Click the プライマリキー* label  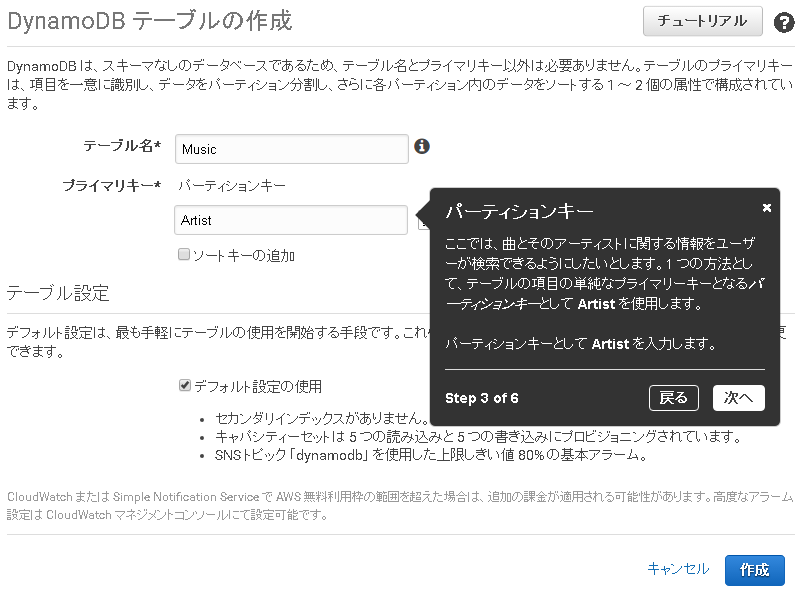pos(112,185)
